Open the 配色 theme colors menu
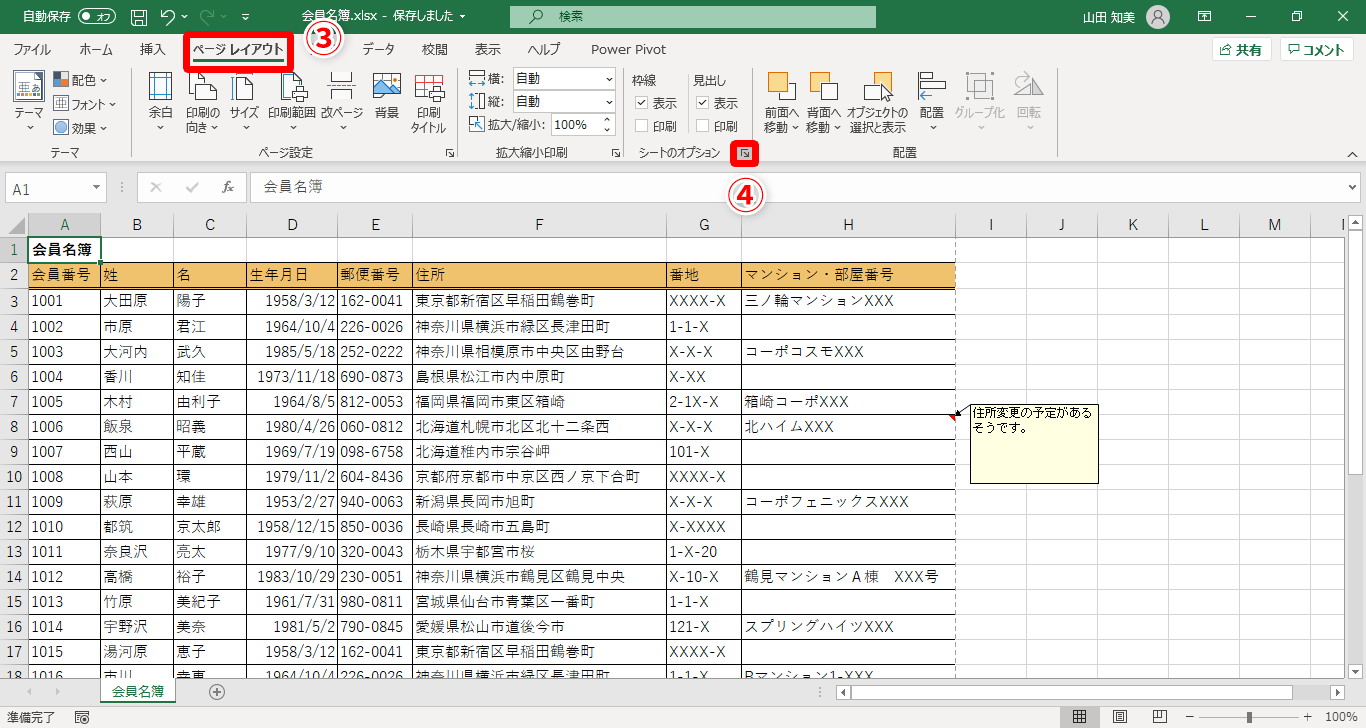 tap(80, 80)
